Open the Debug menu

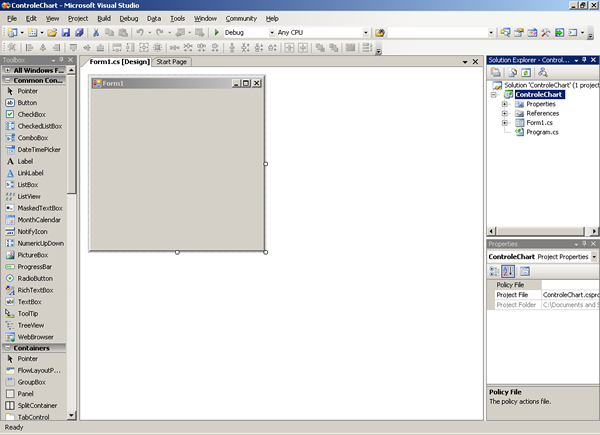tap(129, 18)
